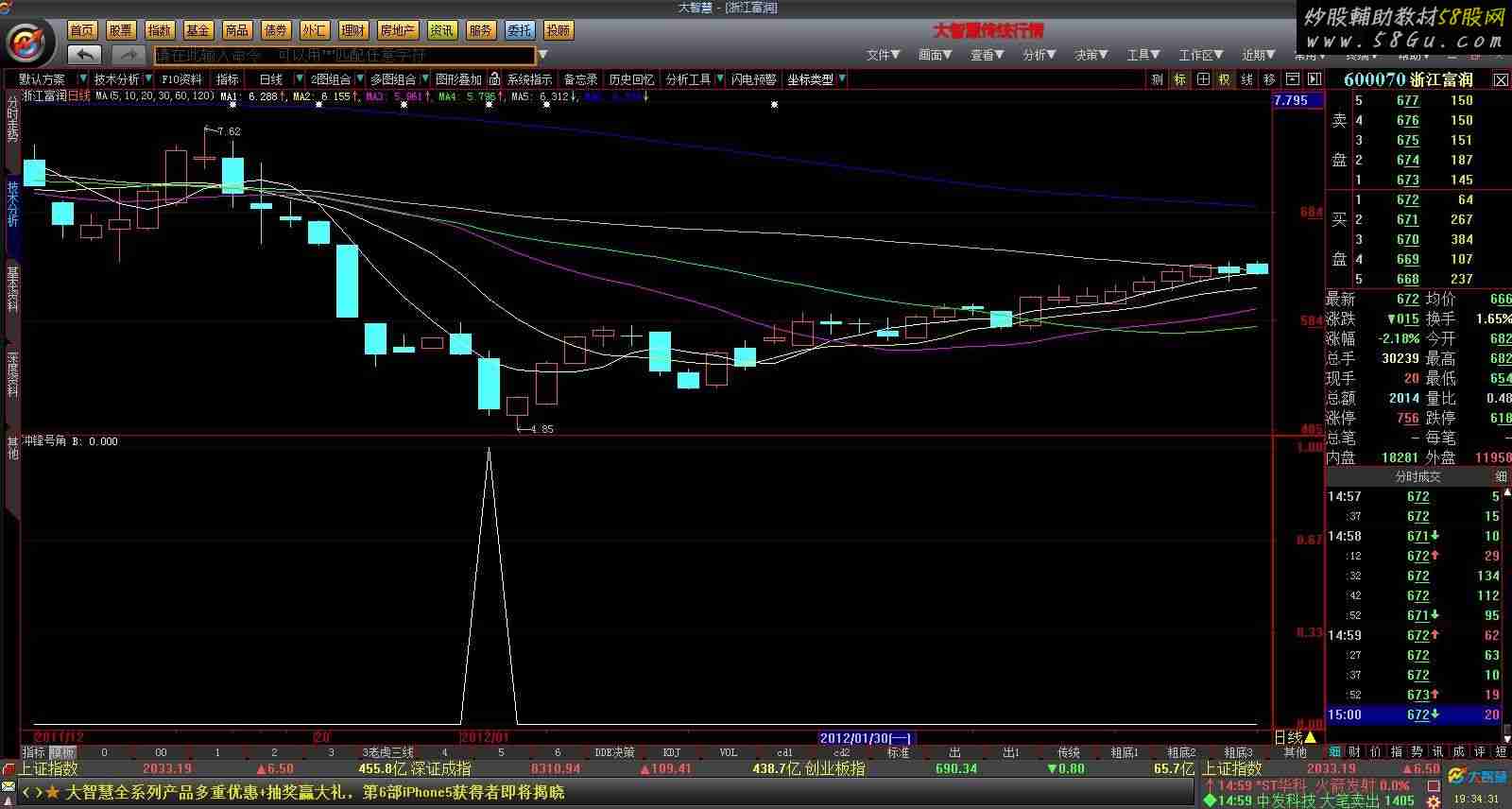
Task: Click 系统指示 in the toolbar
Action: (x=530, y=79)
